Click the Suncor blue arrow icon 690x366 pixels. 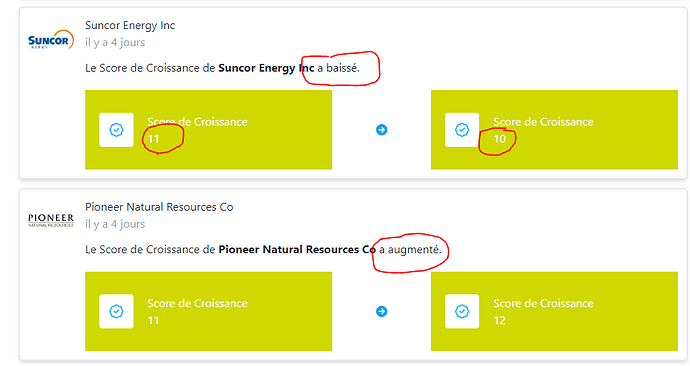382,130
